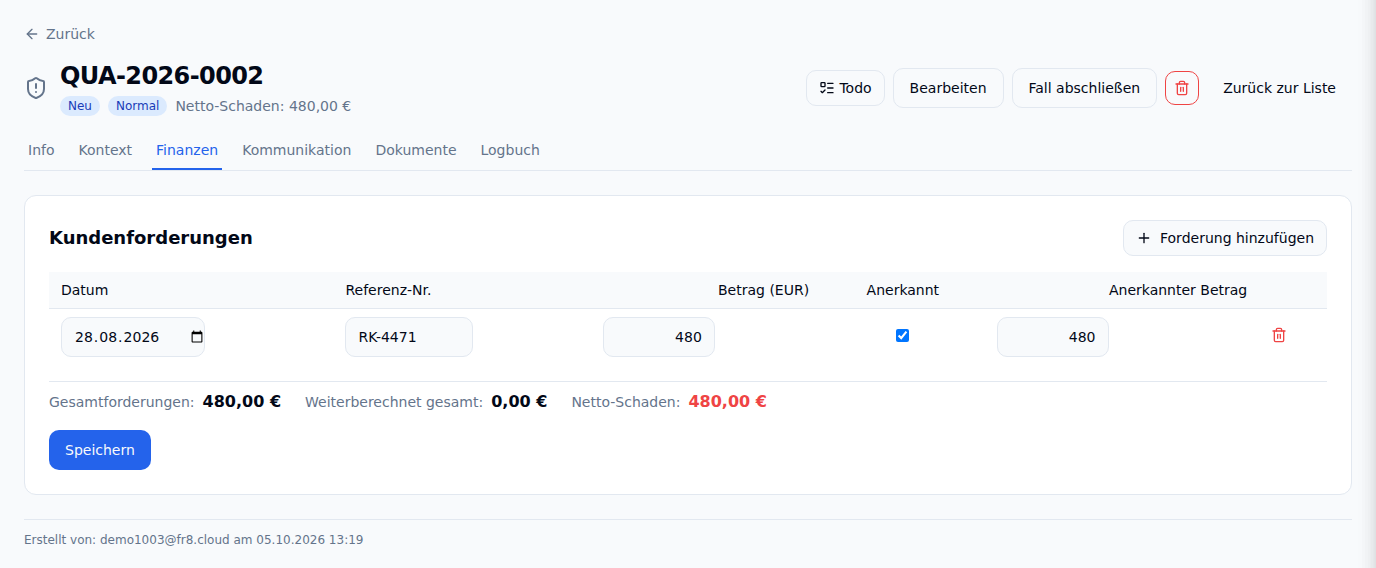The height and width of the screenshot is (568, 1376).
Task: Click the Normal priority badge
Action: click(137, 106)
